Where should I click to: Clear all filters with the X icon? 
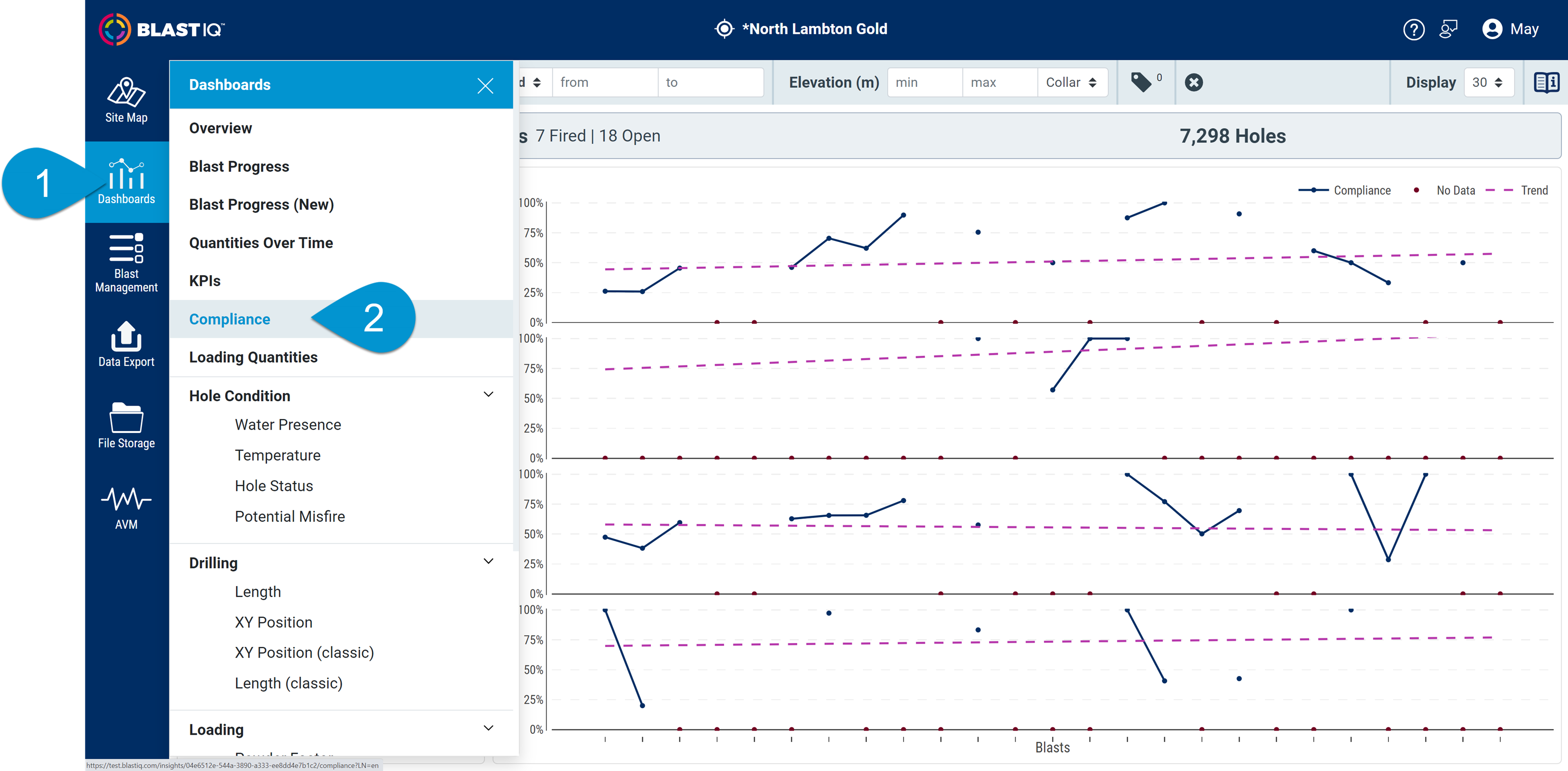[1193, 82]
